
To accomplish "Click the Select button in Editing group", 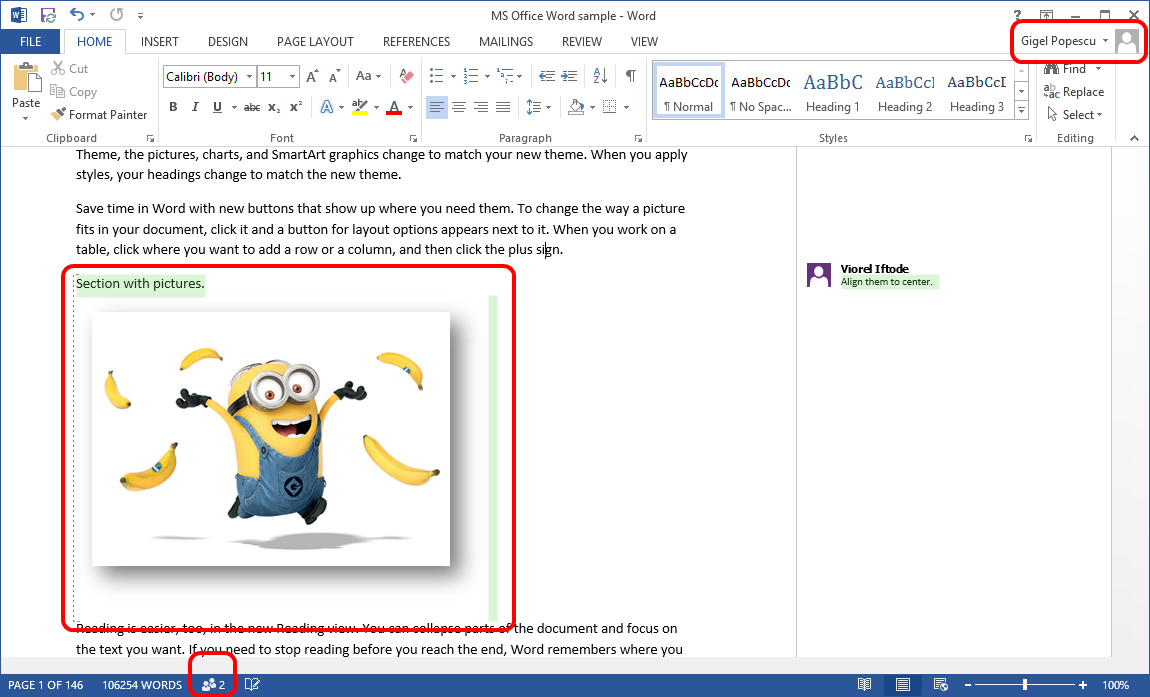I will (x=1074, y=114).
